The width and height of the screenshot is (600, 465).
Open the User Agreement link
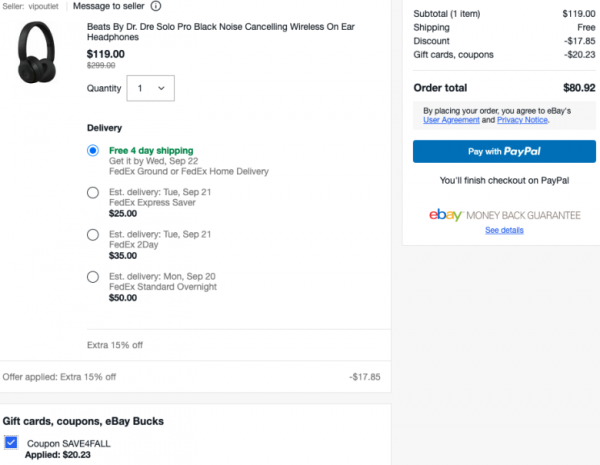(451, 120)
